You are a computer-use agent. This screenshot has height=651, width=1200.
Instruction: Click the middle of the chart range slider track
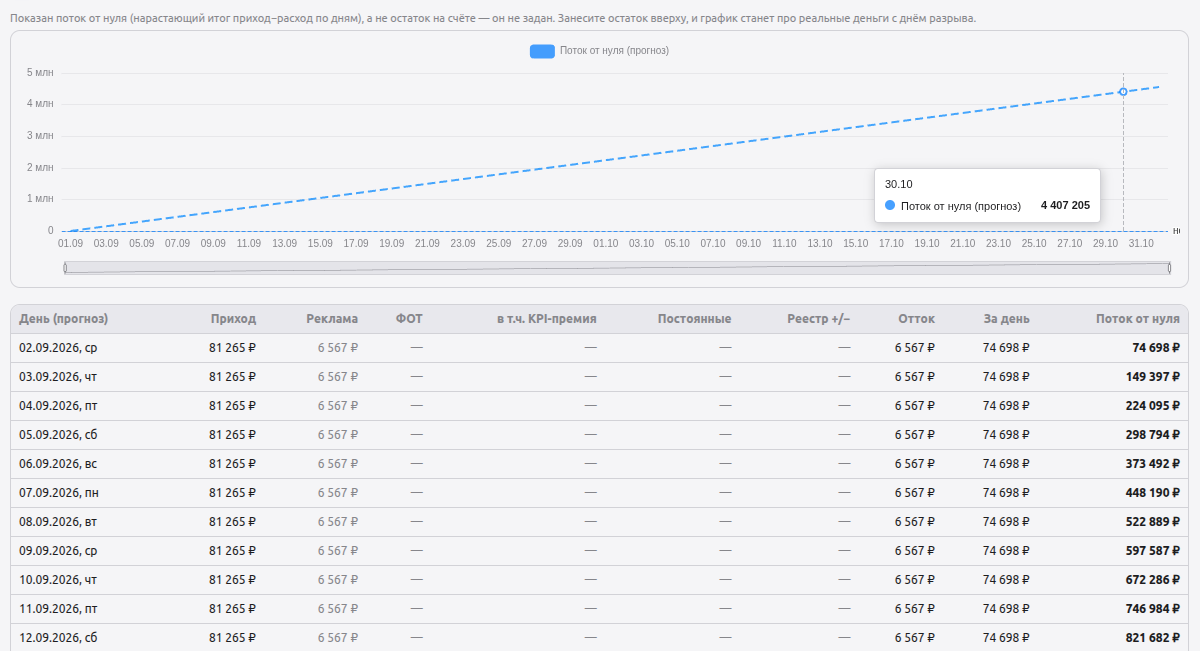coord(617,268)
